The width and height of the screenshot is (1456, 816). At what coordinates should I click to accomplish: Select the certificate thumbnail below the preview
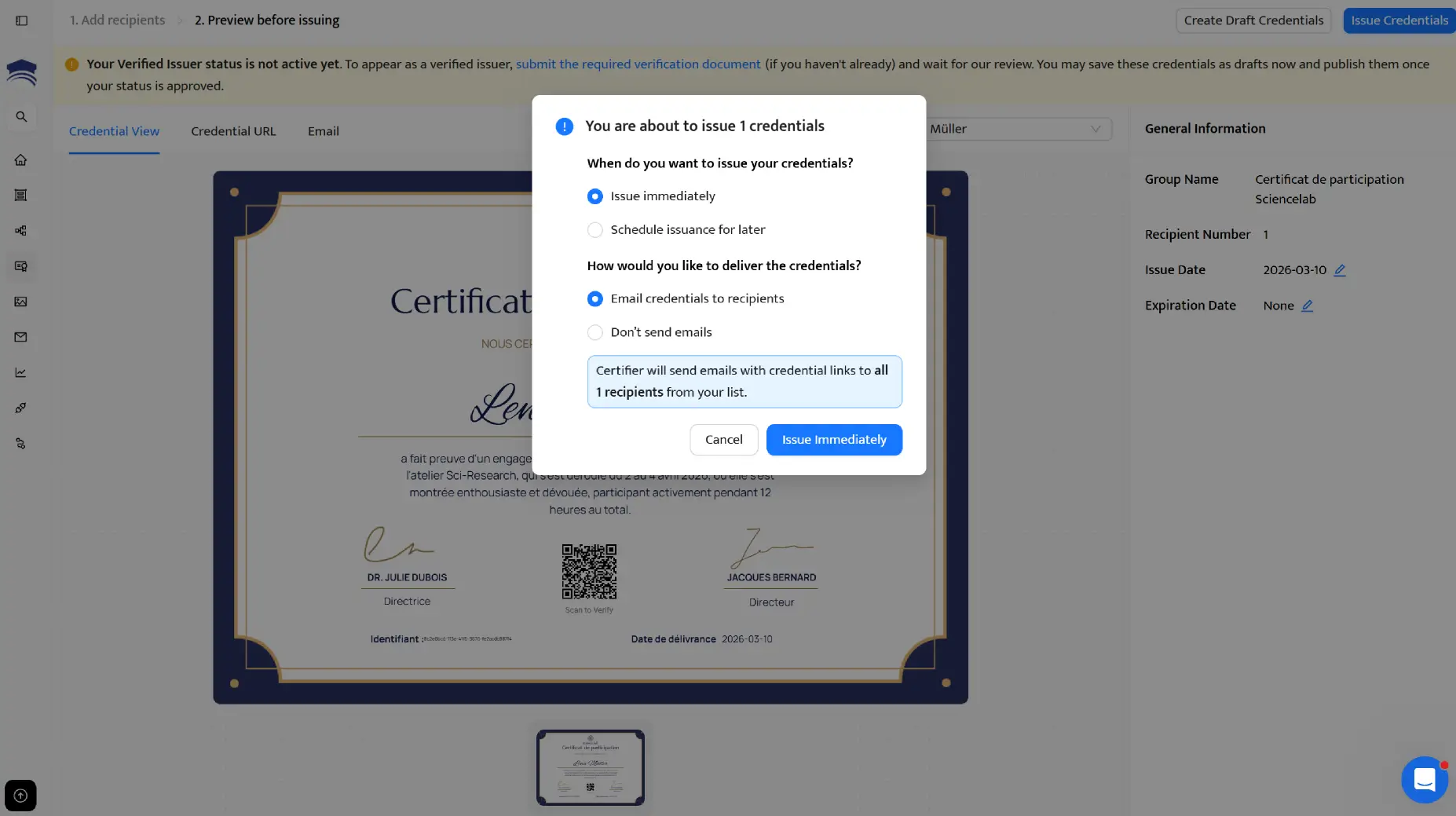(x=590, y=767)
